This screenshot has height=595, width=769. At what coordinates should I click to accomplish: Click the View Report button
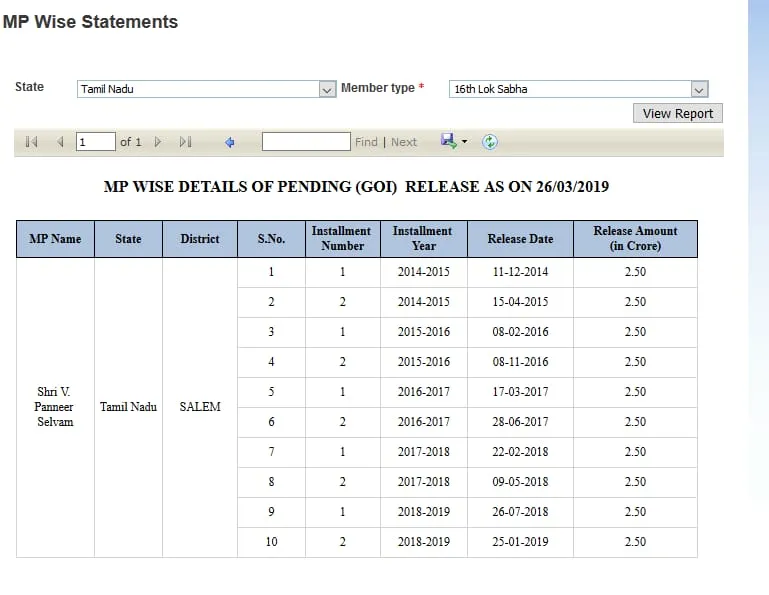click(x=678, y=113)
